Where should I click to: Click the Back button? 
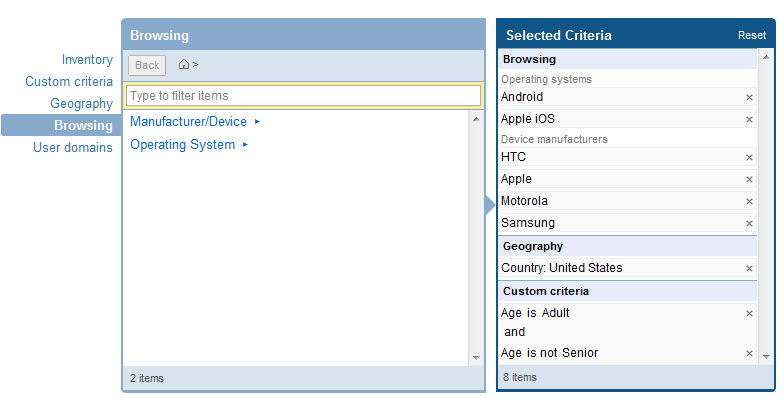coord(147,66)
